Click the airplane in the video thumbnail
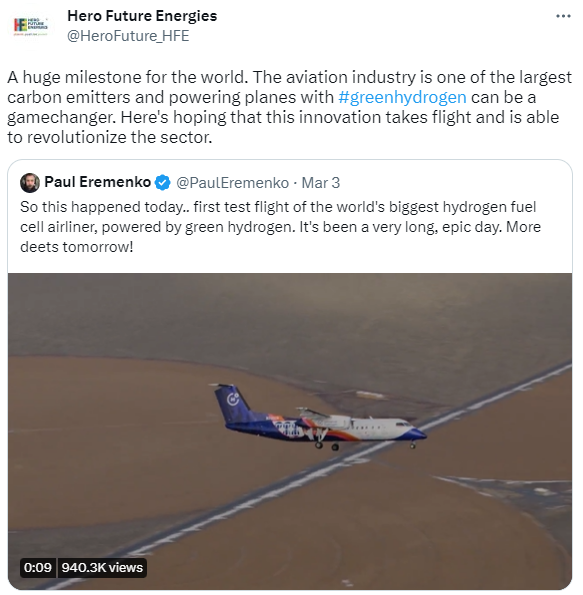The width and height of the screenshot is (583, 595). tap(320, 418)
